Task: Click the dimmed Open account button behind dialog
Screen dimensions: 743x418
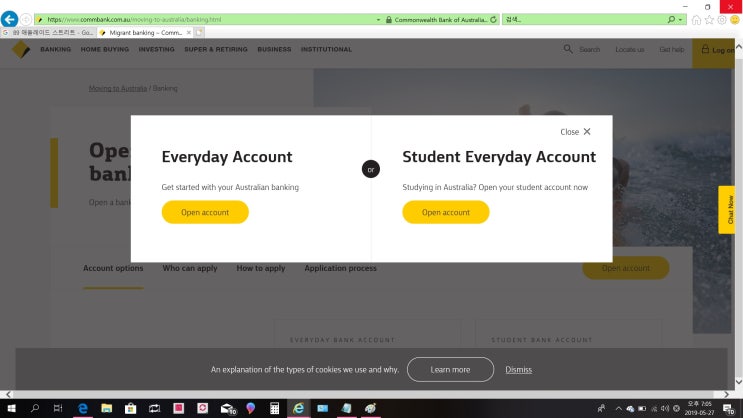Action: [x=625, y=268]
